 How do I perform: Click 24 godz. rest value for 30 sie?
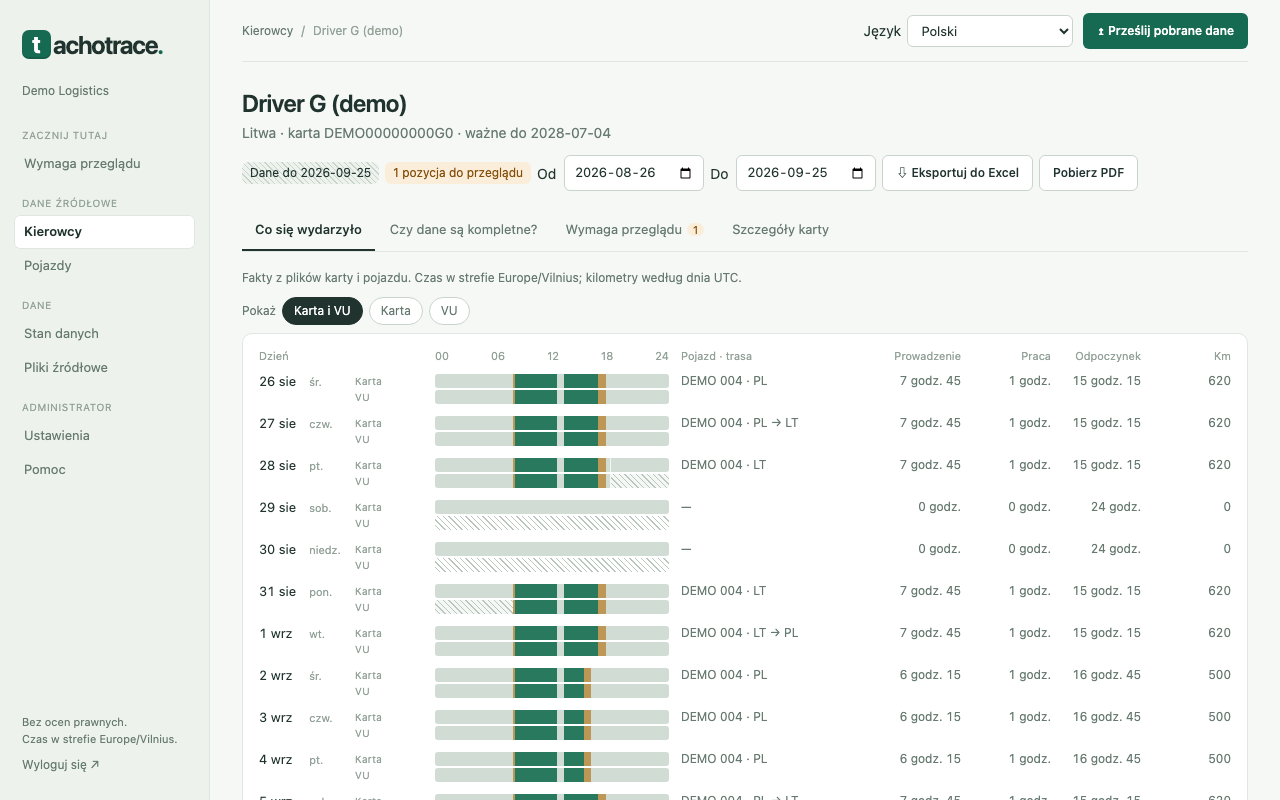[x=1116, y=549]
